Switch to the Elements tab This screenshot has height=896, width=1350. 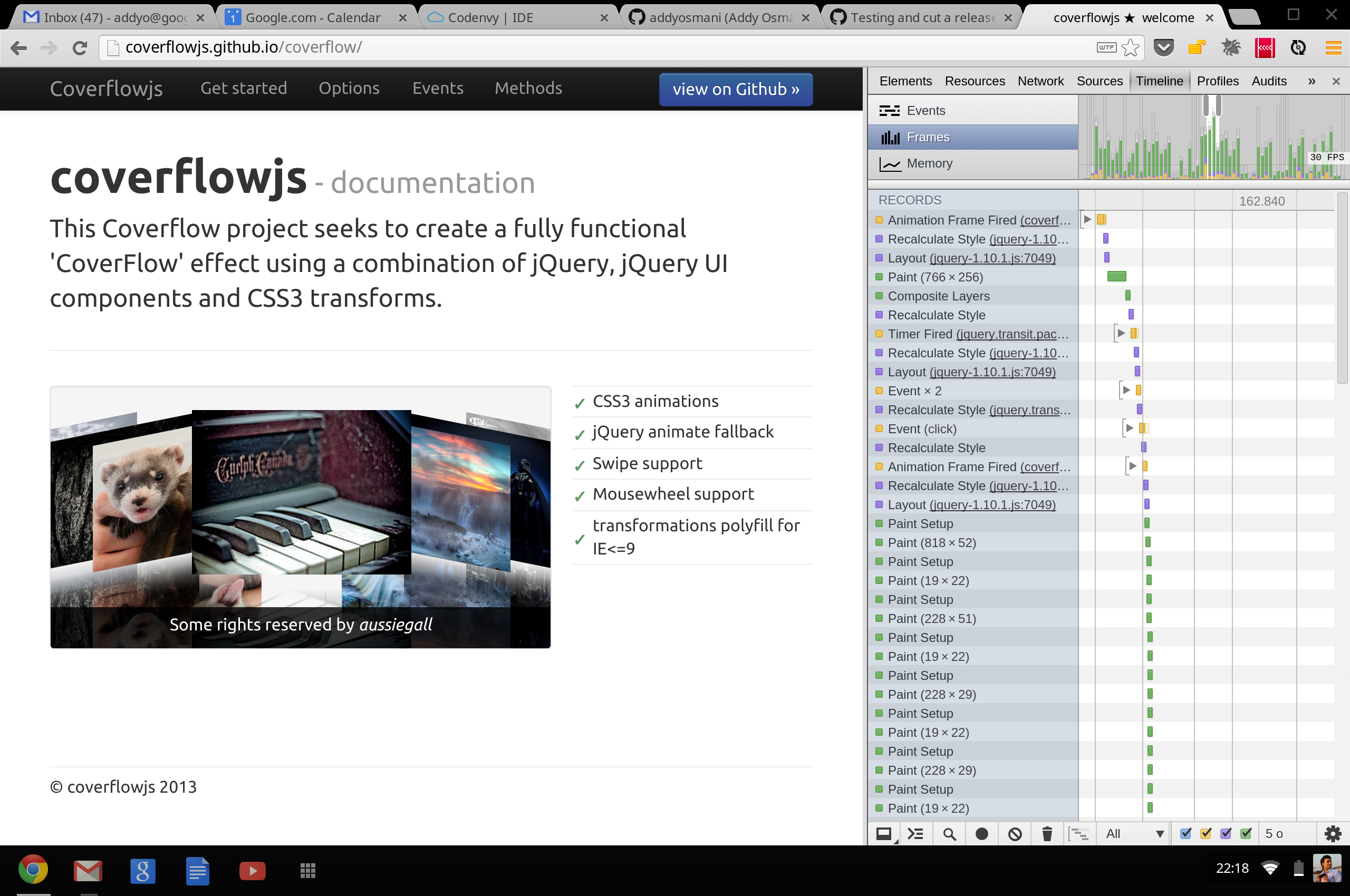pyautogui.click(x=905, y=81)
